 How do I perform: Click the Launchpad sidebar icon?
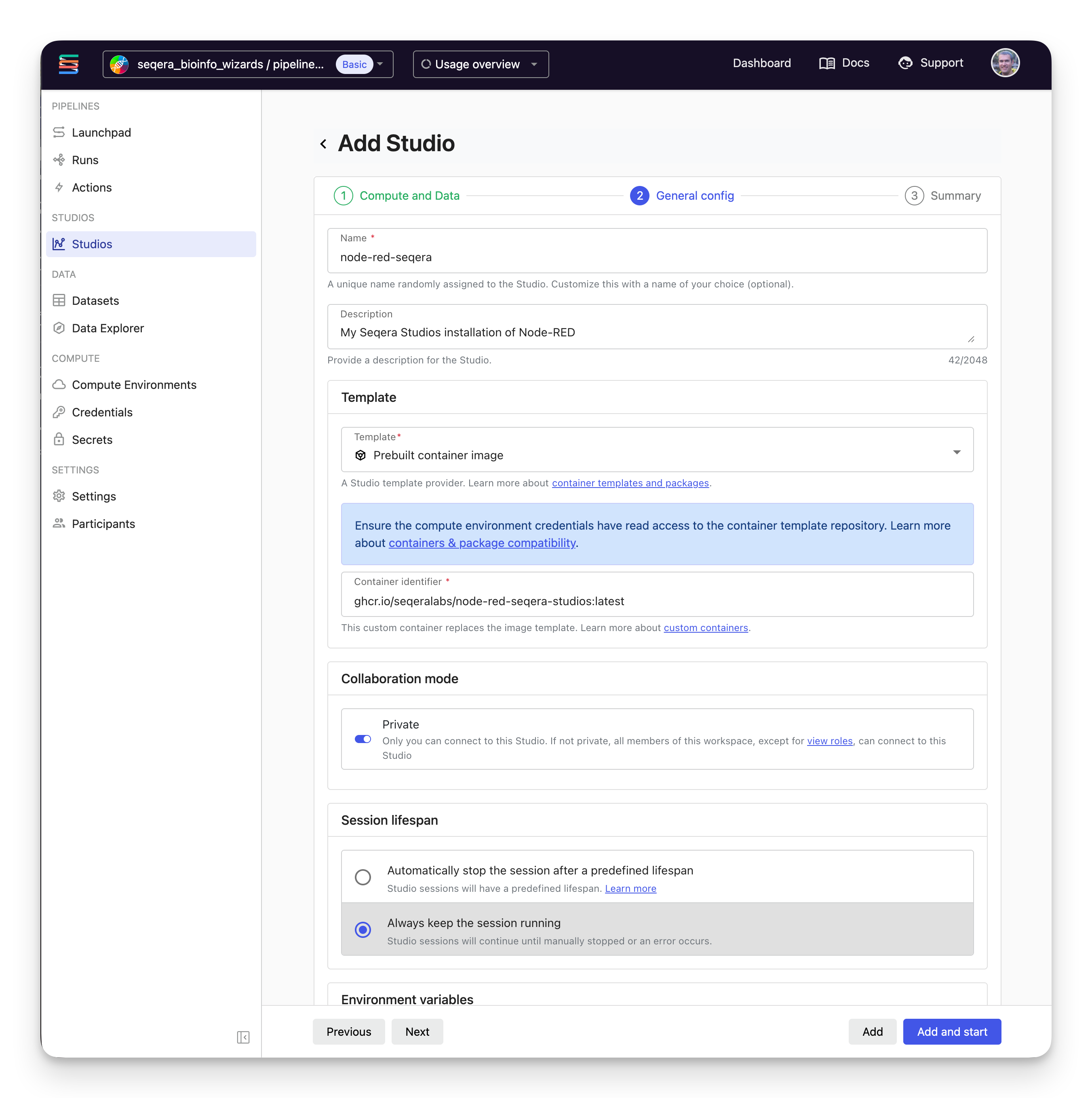(59, 133)
